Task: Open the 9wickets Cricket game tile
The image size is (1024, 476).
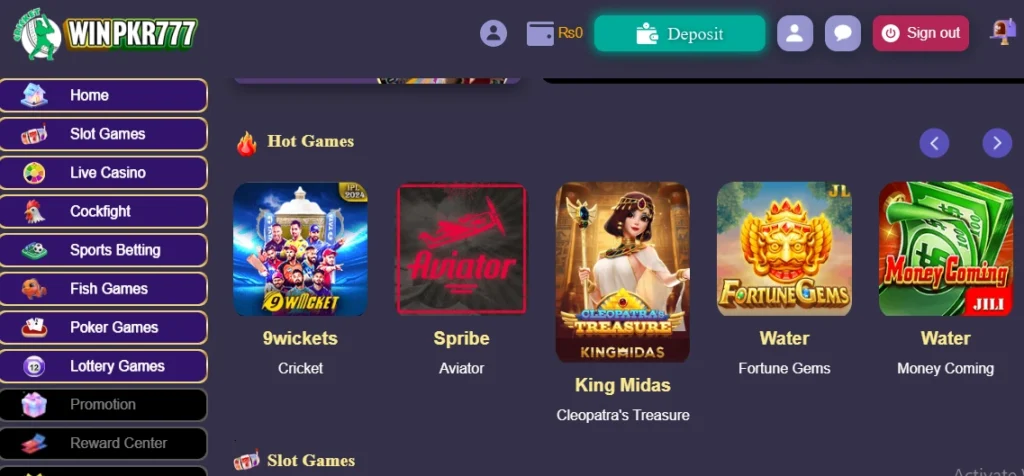Action: coord(300,249)
